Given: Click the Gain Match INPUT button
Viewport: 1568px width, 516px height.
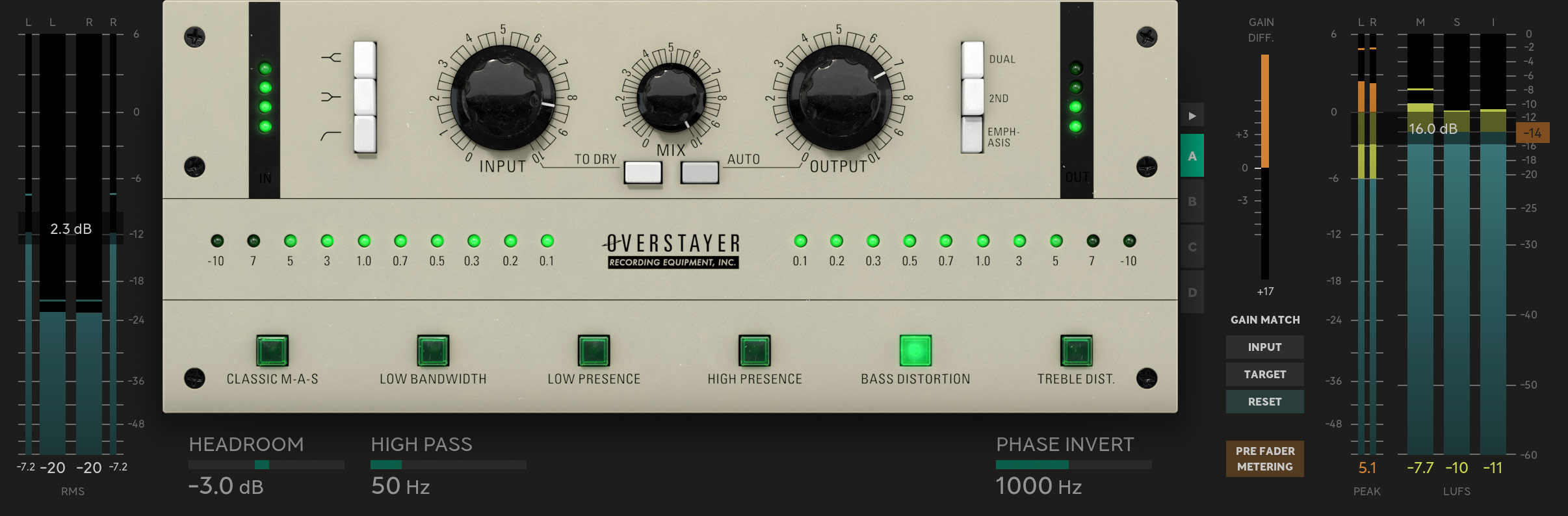Looking at the screenshot, I should tap(1264, 347).
